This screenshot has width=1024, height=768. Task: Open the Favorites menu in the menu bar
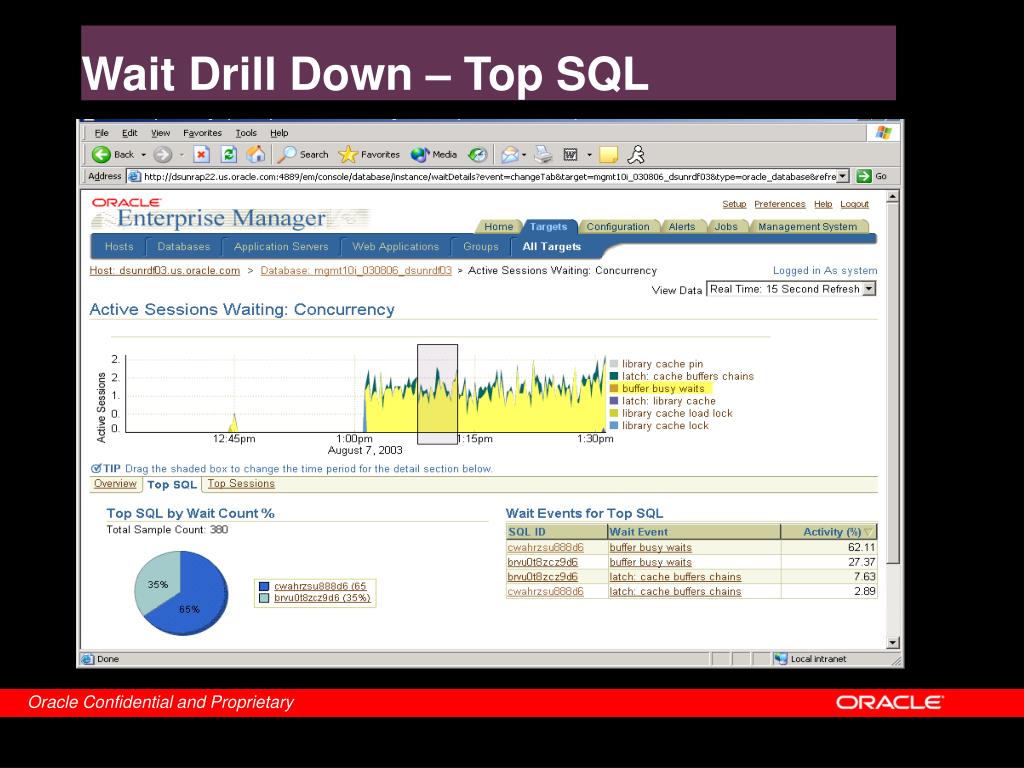coord(202,133)
